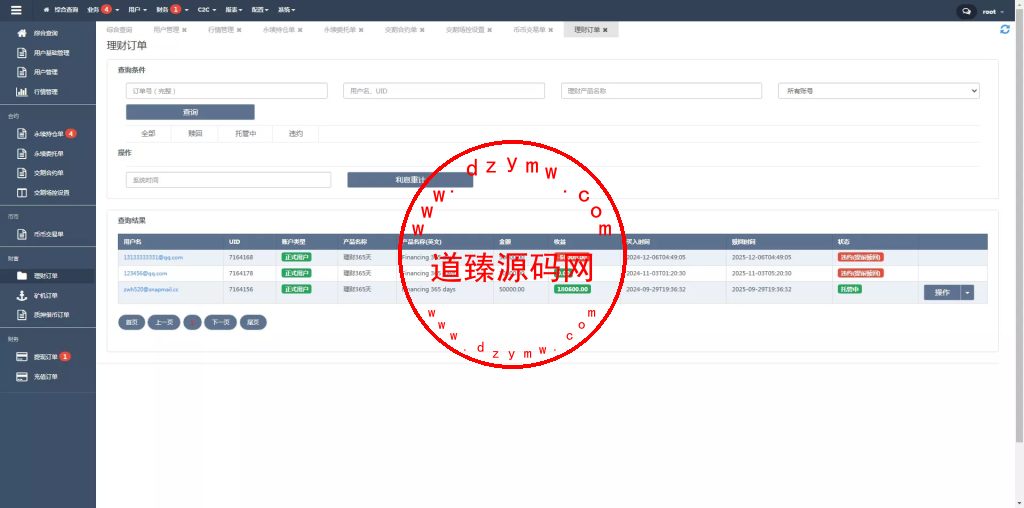Click card icon beside 充值订单
1024x508 pixels.
coord(22,377)
